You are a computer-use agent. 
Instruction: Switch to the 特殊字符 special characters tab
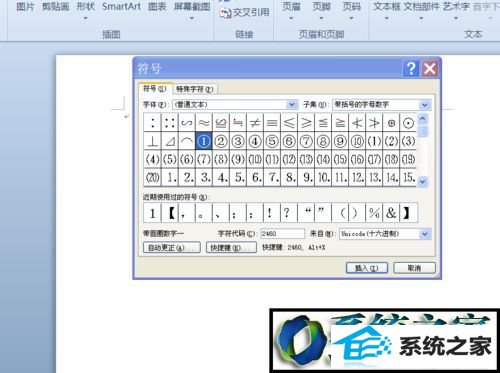(195, 89)
